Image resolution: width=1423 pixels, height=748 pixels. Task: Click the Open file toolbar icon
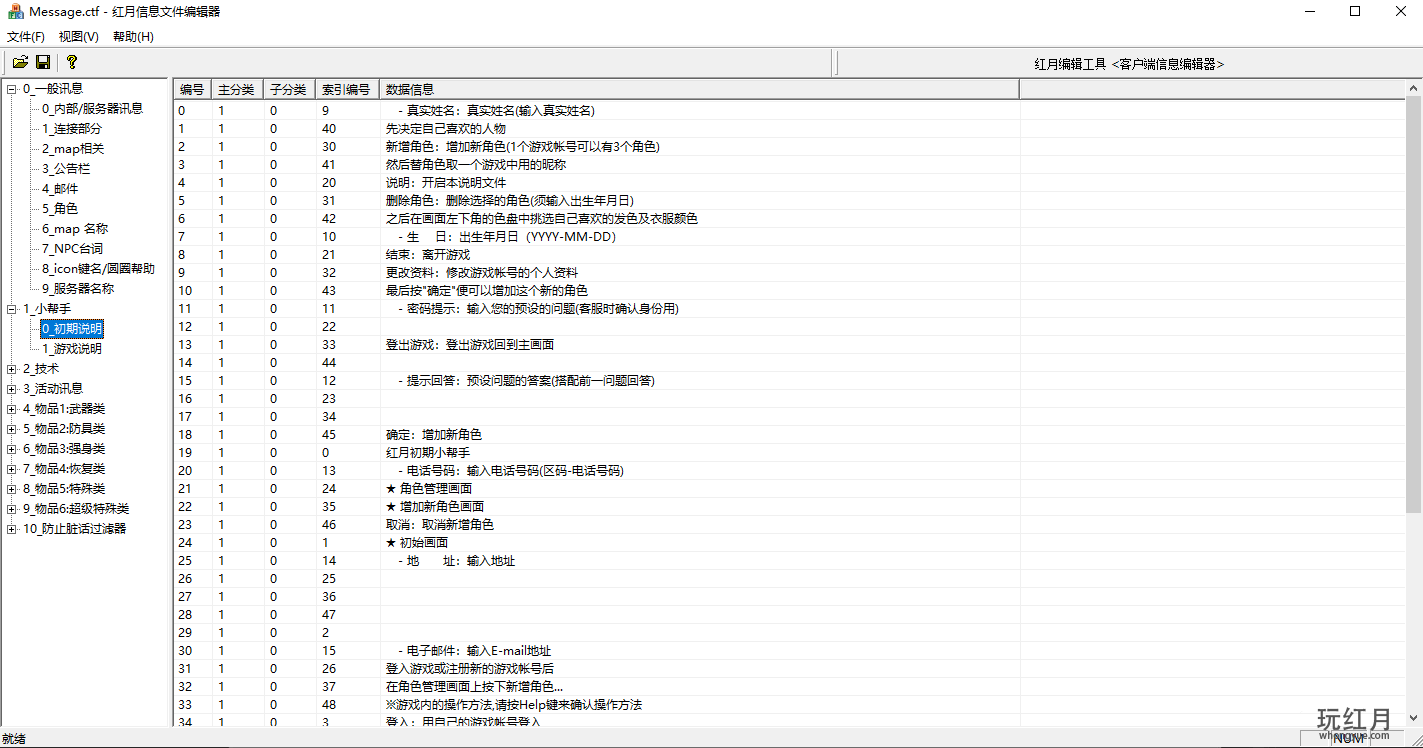20,62
